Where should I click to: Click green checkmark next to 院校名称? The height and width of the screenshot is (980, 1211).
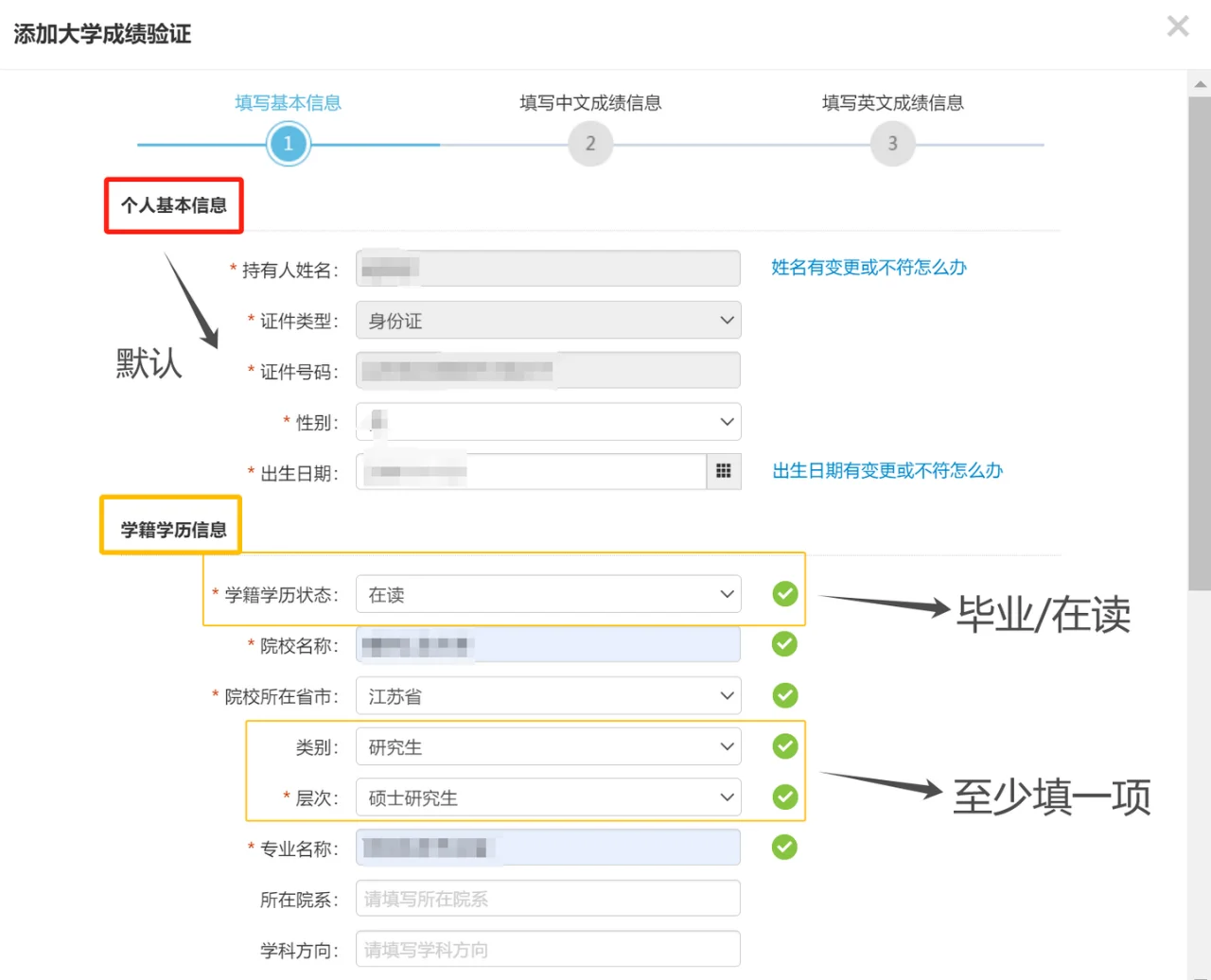point(785,644)
